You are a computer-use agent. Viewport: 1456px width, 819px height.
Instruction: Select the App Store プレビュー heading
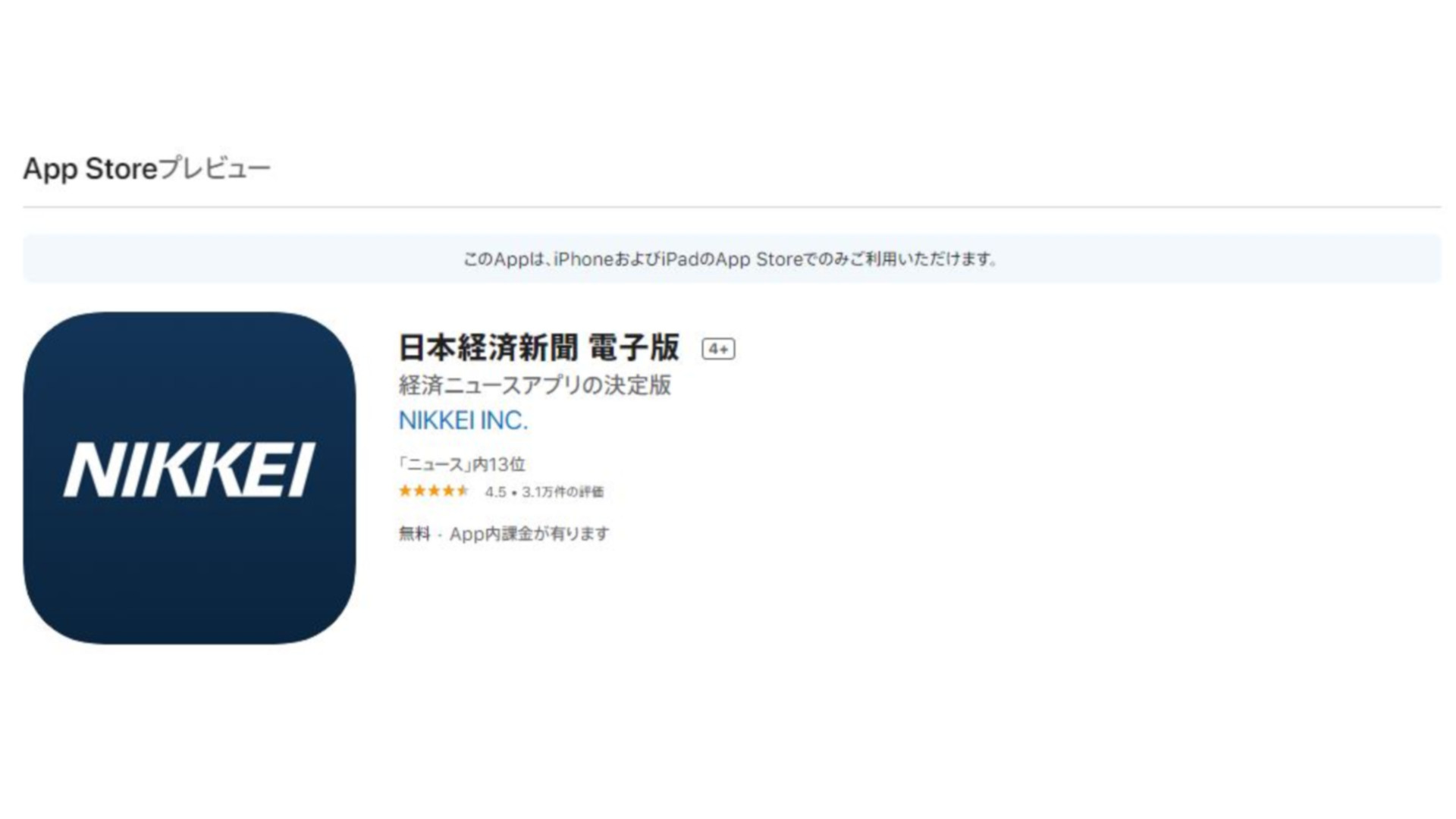(x=146, y=168)
